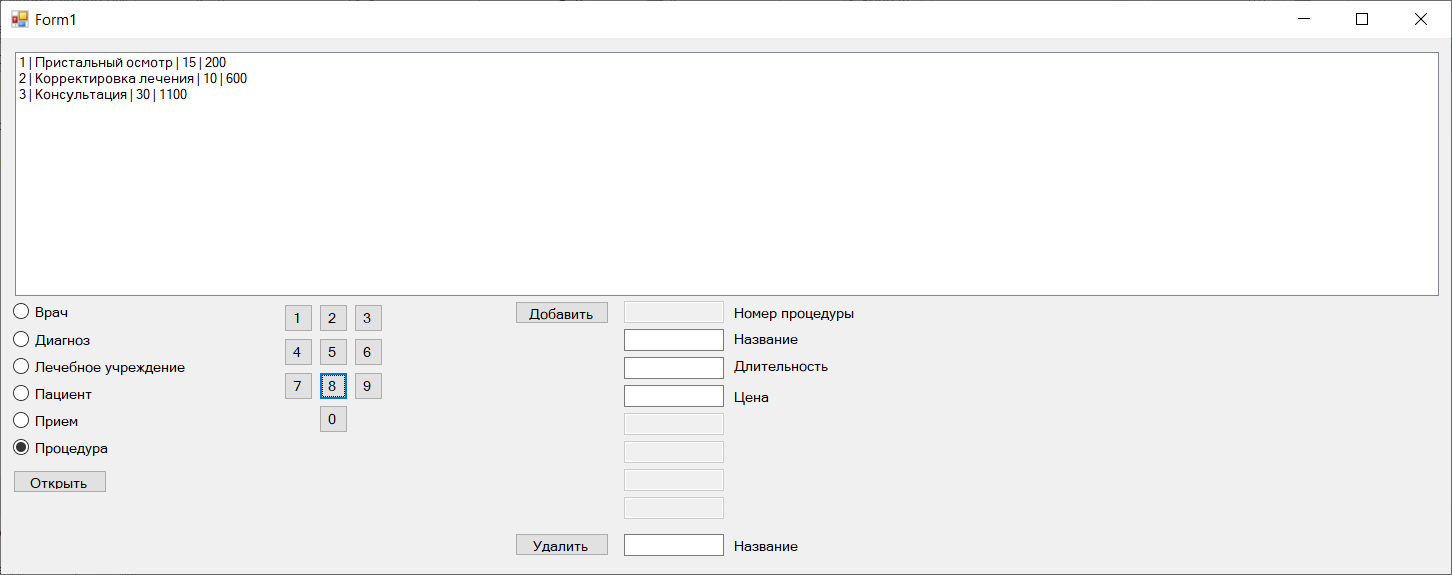Click the Удалить button

click(x=562, y=545)
